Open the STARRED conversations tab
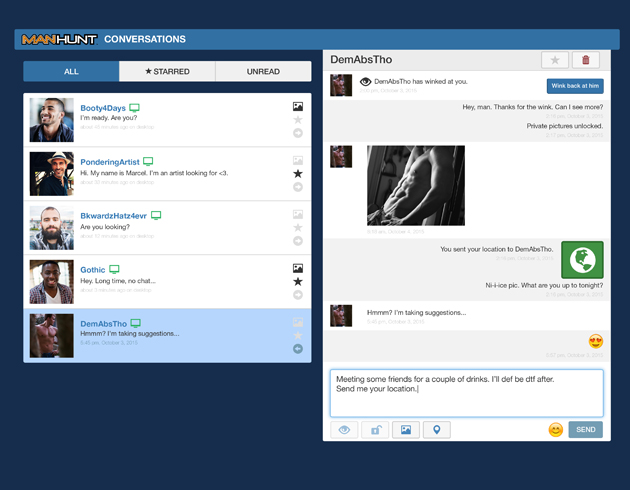630x490 pixels. (x=167, y=71)
